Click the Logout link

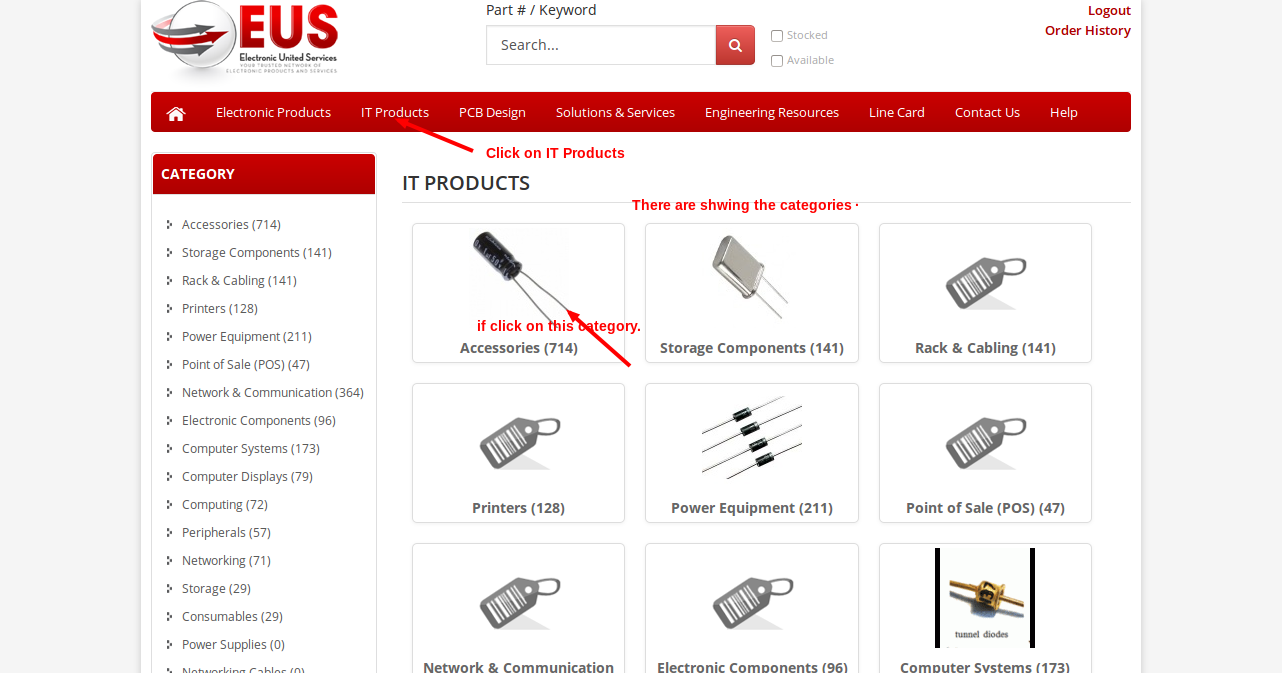pos(1109,10)
